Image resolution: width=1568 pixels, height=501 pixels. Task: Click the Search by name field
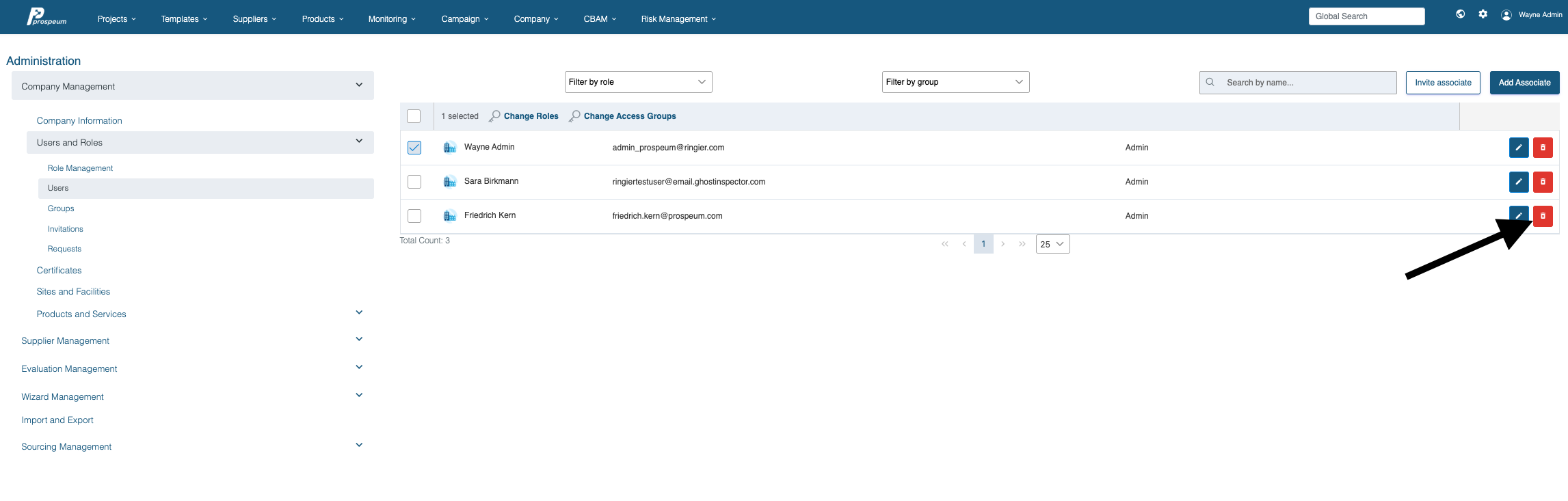(x=1298, y=83)
